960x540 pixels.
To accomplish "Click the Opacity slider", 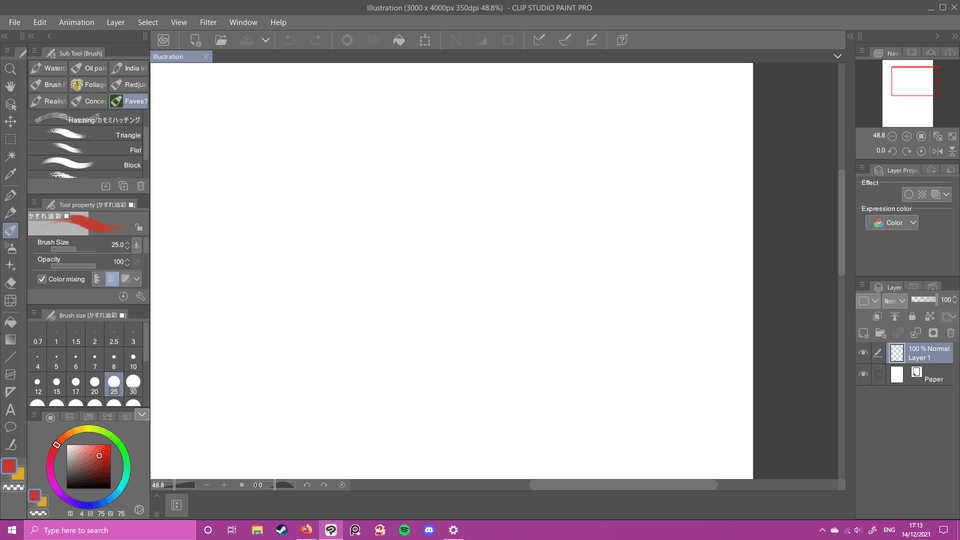I will [73, 266].
